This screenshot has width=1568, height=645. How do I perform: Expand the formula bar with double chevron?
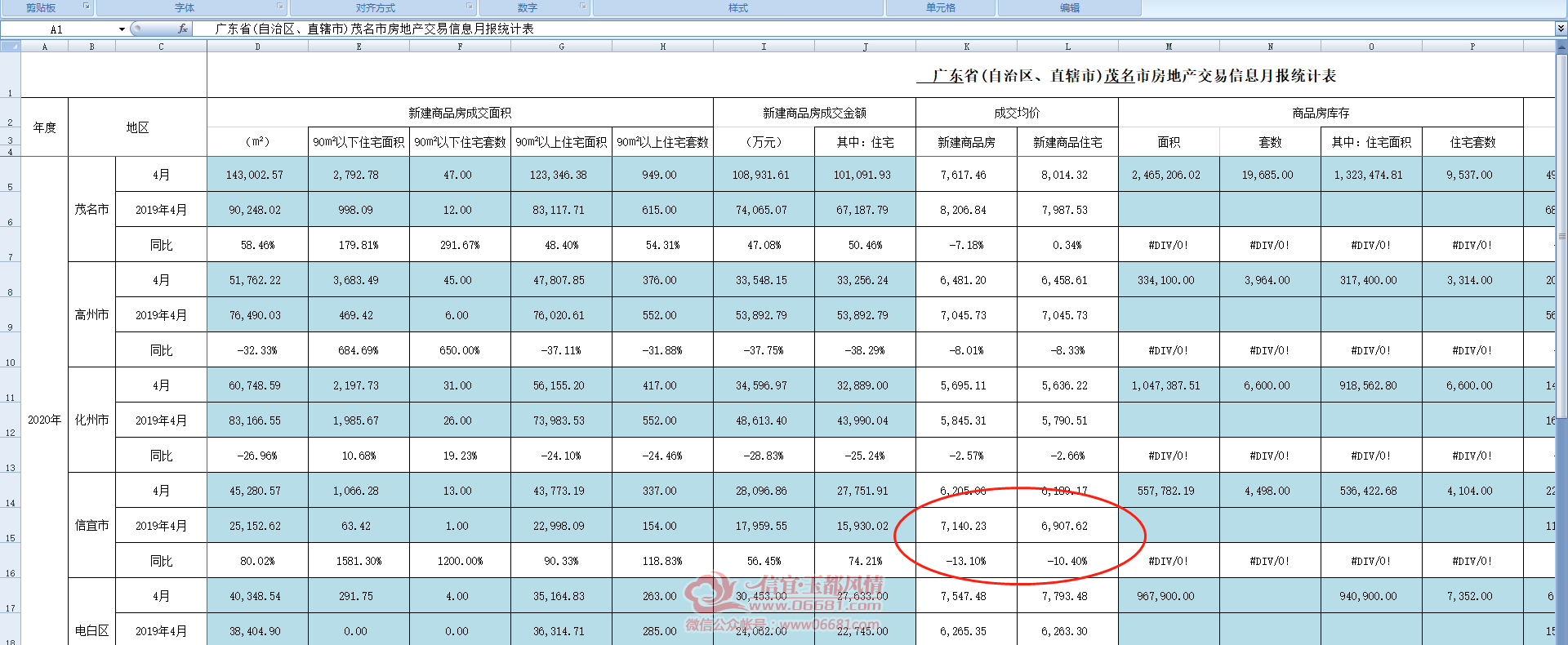1561,29
